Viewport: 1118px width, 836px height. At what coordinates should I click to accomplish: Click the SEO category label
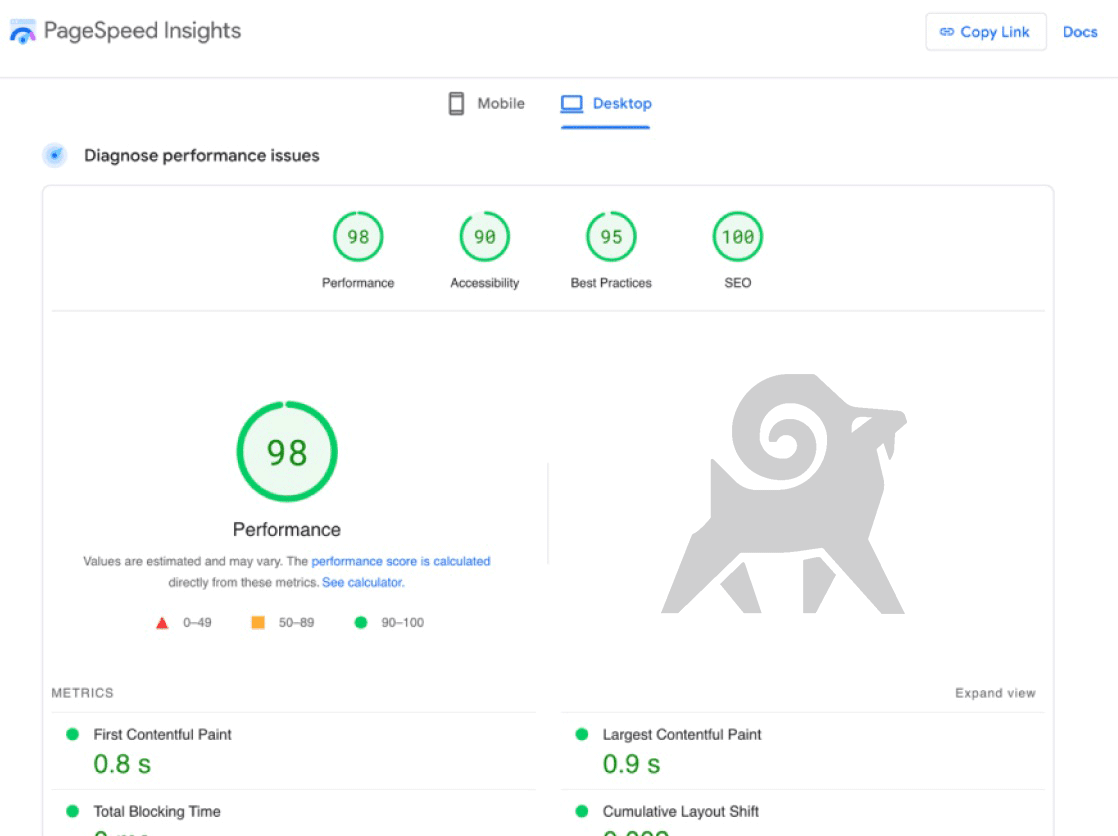pyautogui.click(x=737, y=283)
